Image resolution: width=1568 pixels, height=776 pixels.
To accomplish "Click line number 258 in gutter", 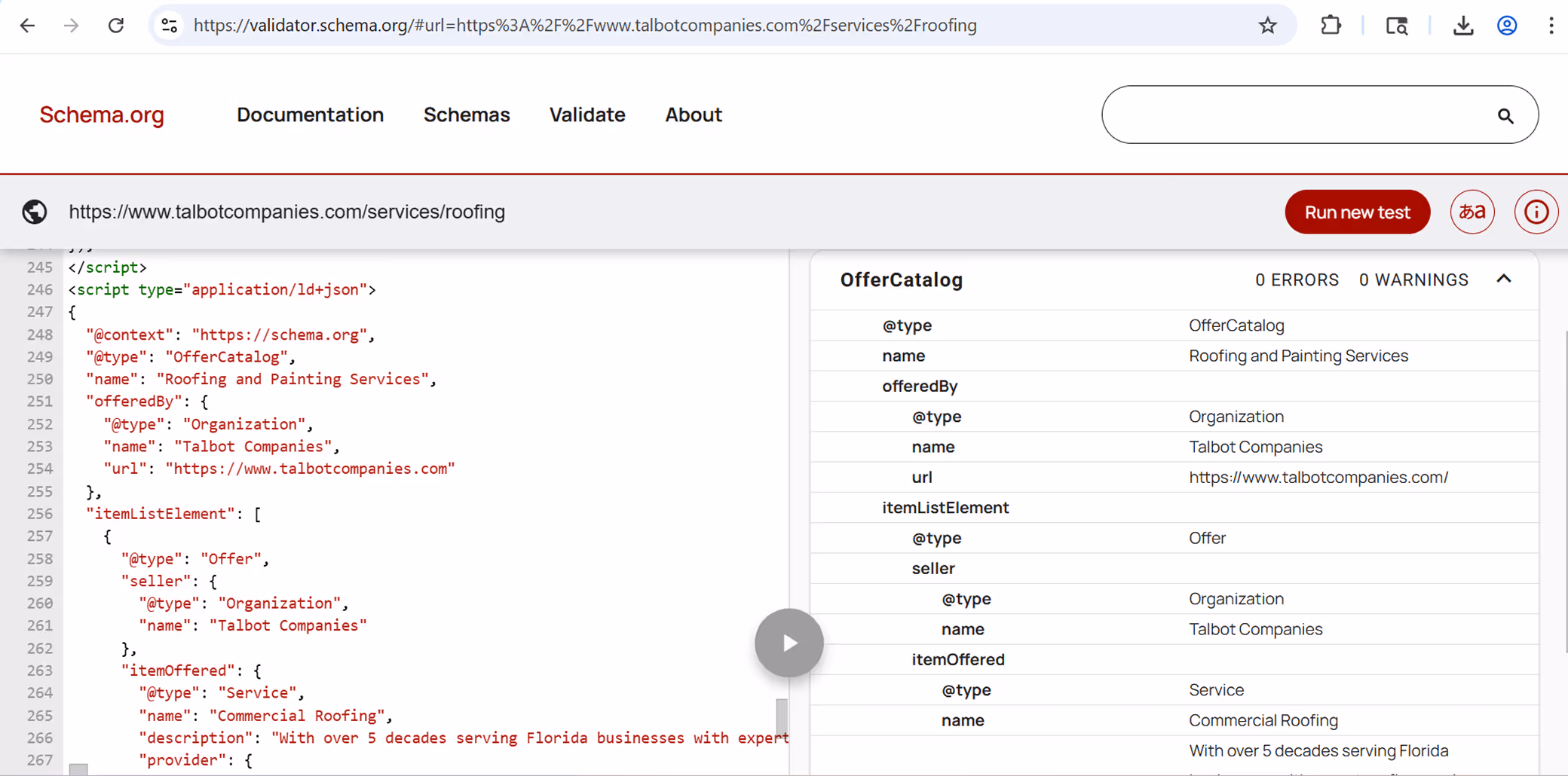I will pos(40,558).
